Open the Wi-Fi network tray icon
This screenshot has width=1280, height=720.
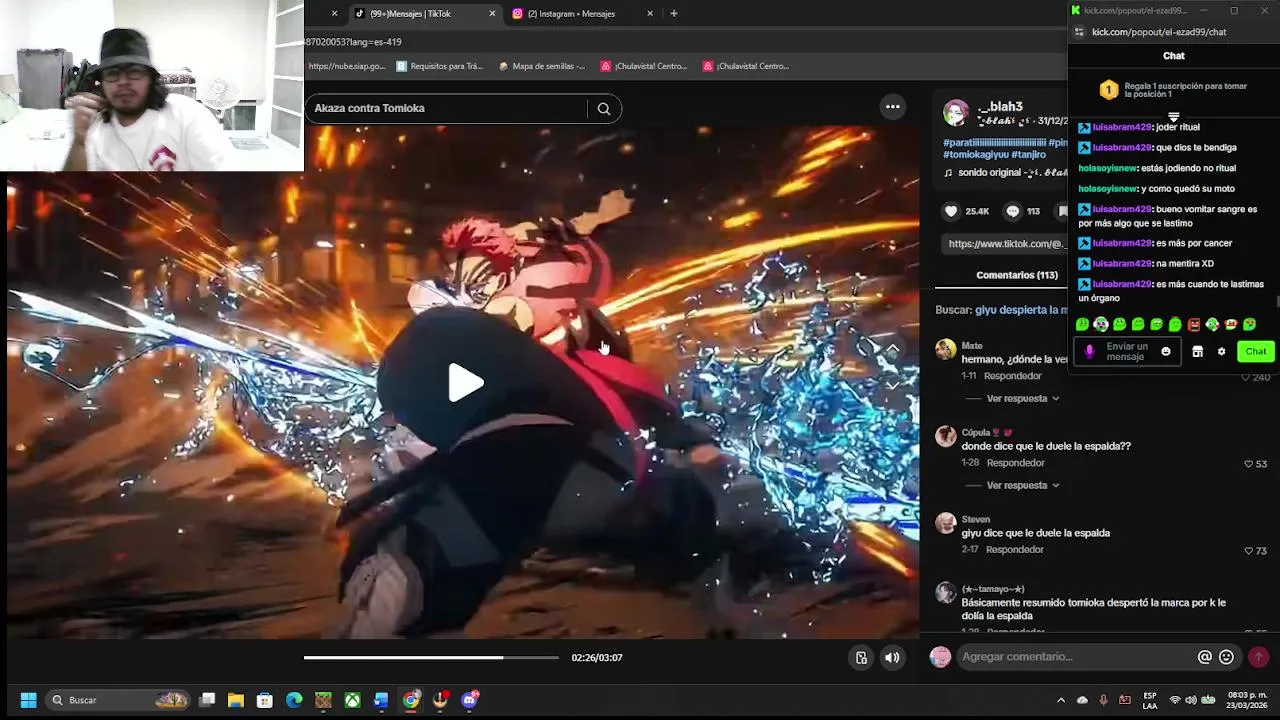tap(1175, 700)
